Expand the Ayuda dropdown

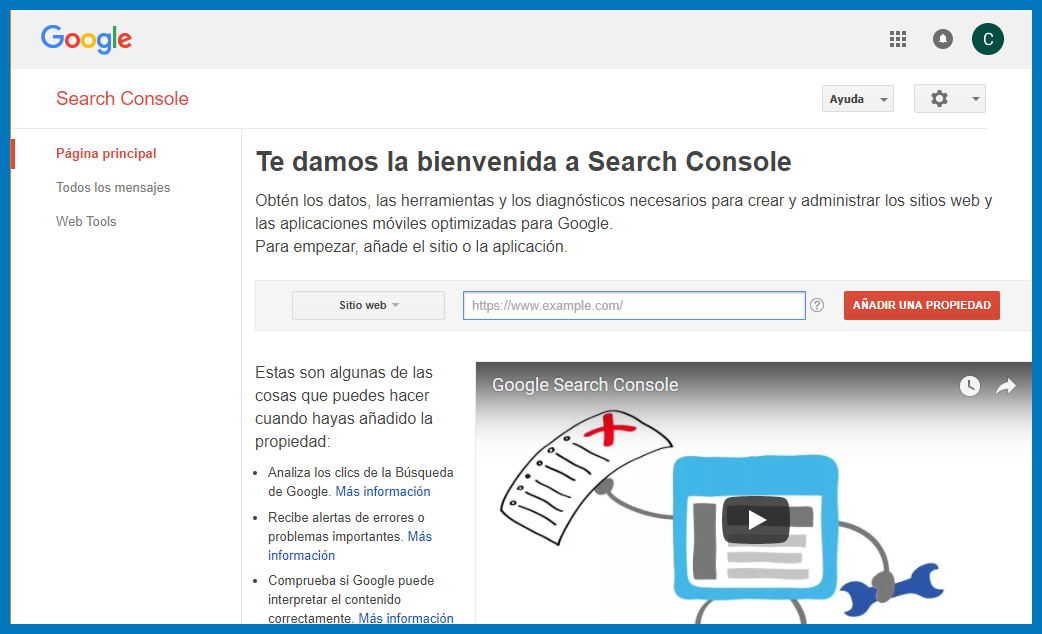[857, 99]
